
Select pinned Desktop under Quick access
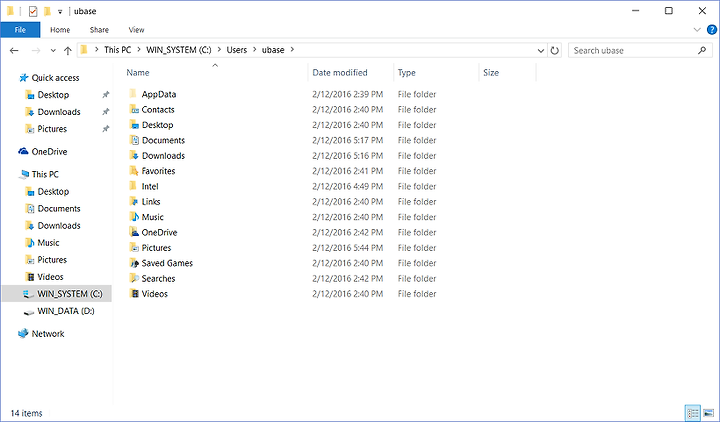click(53, 95)
